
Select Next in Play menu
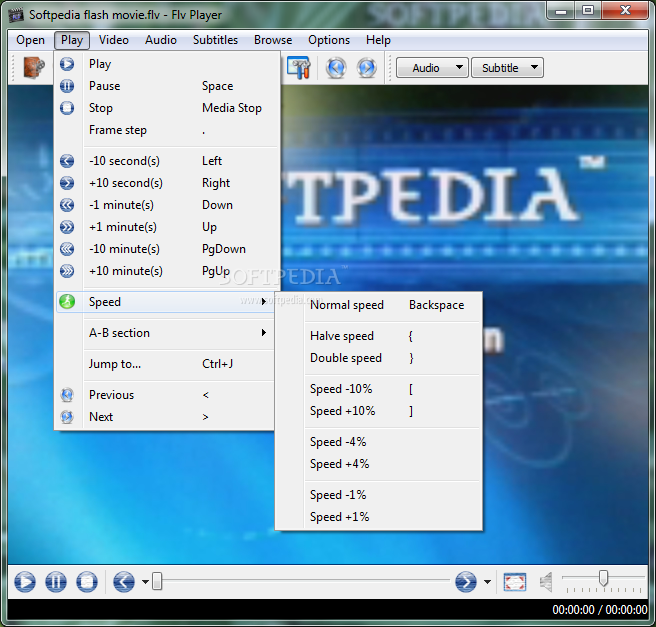point(166,417)
